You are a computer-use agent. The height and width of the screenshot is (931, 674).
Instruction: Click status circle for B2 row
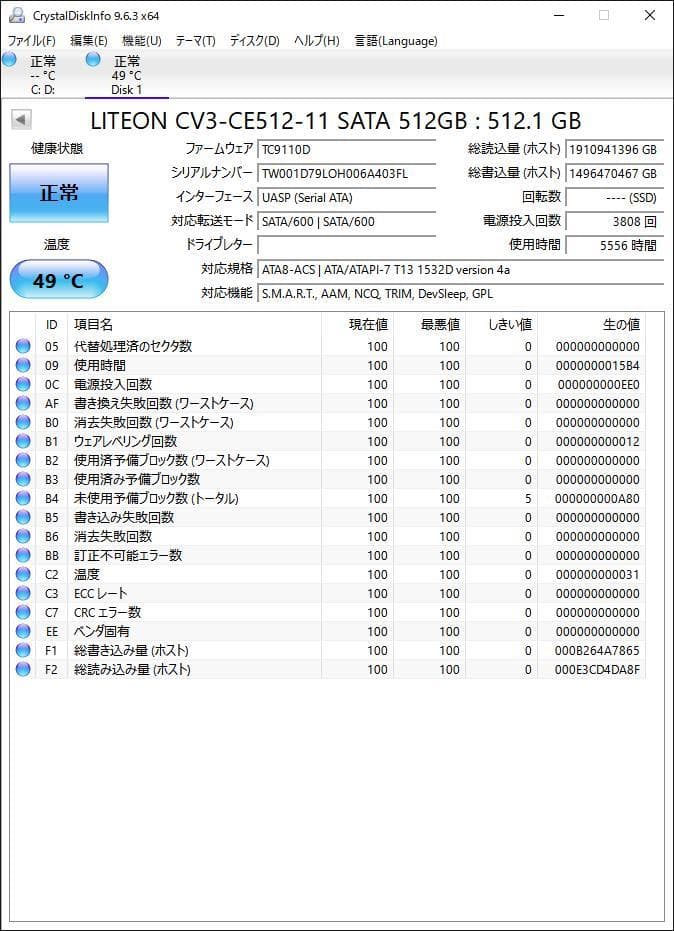tap(23, 460)
